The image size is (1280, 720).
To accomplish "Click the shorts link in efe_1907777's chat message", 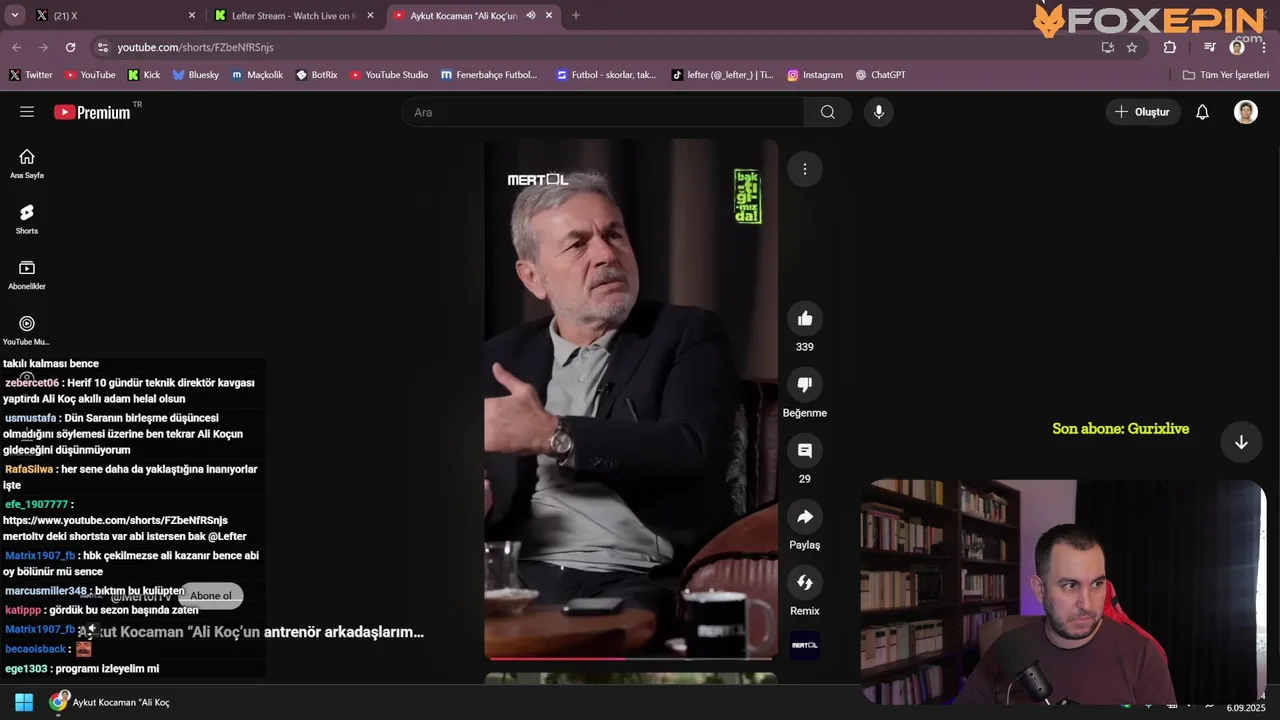I will pyautogui.click(x=115, y=520).
